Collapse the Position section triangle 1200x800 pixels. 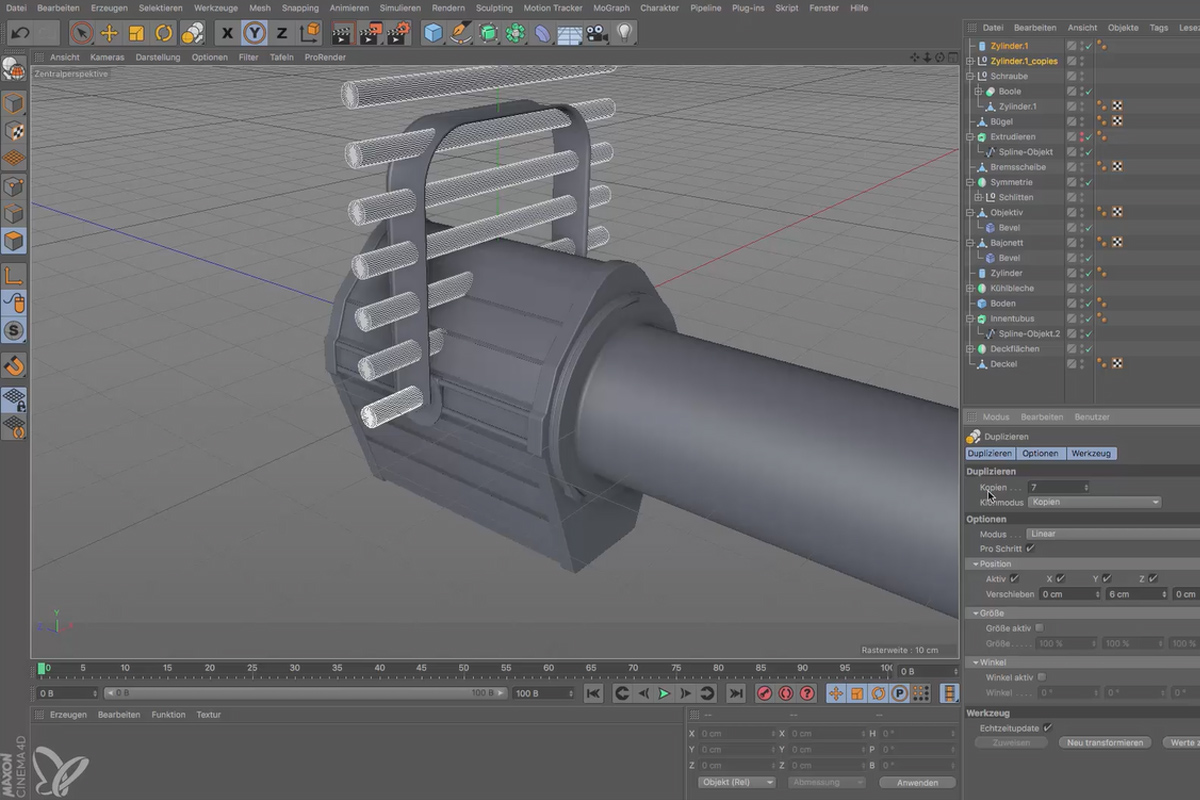tap(976, 564)
